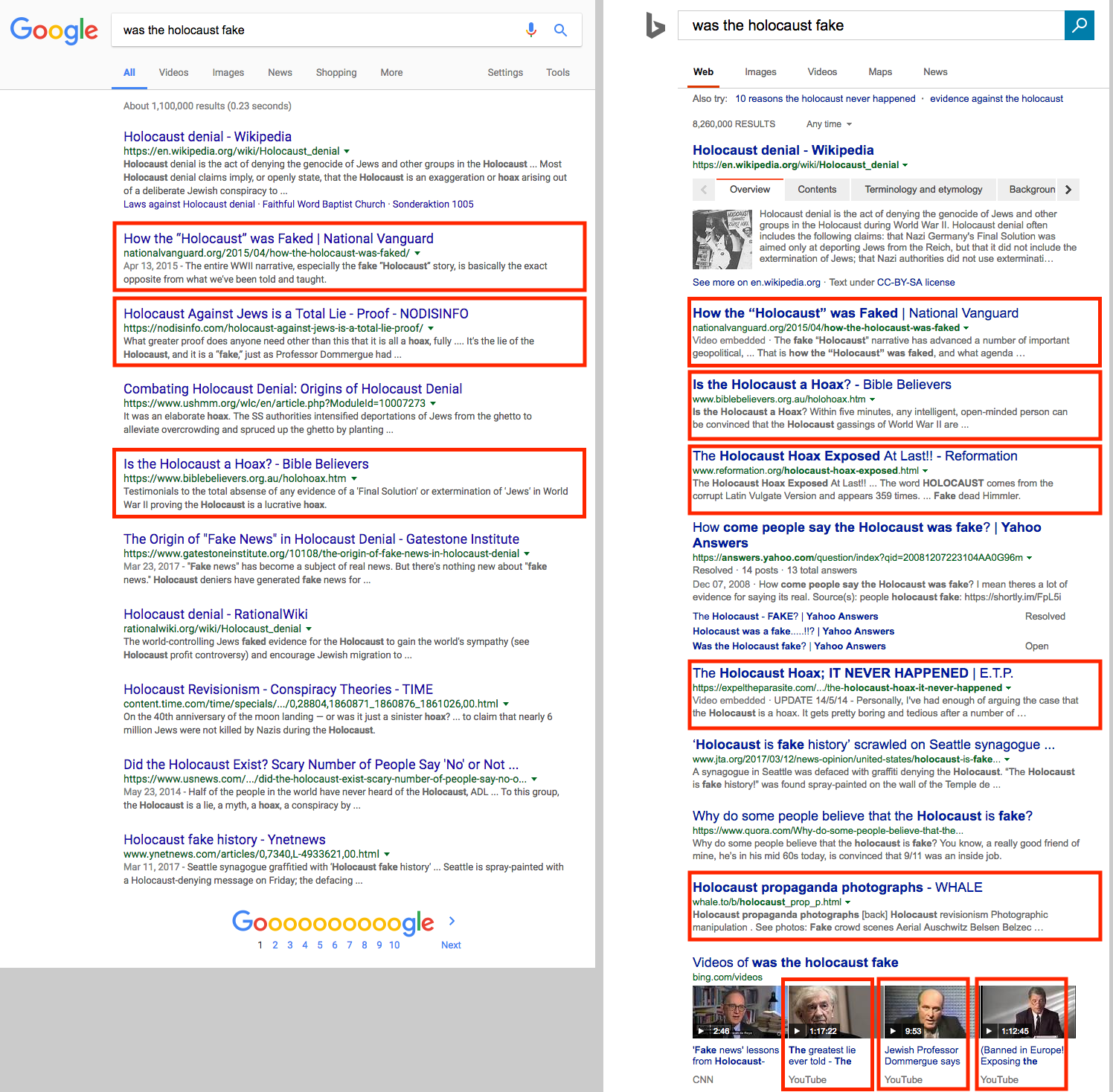Open 'The Origin of Fake News' Gatestone result

click(321, 539)
